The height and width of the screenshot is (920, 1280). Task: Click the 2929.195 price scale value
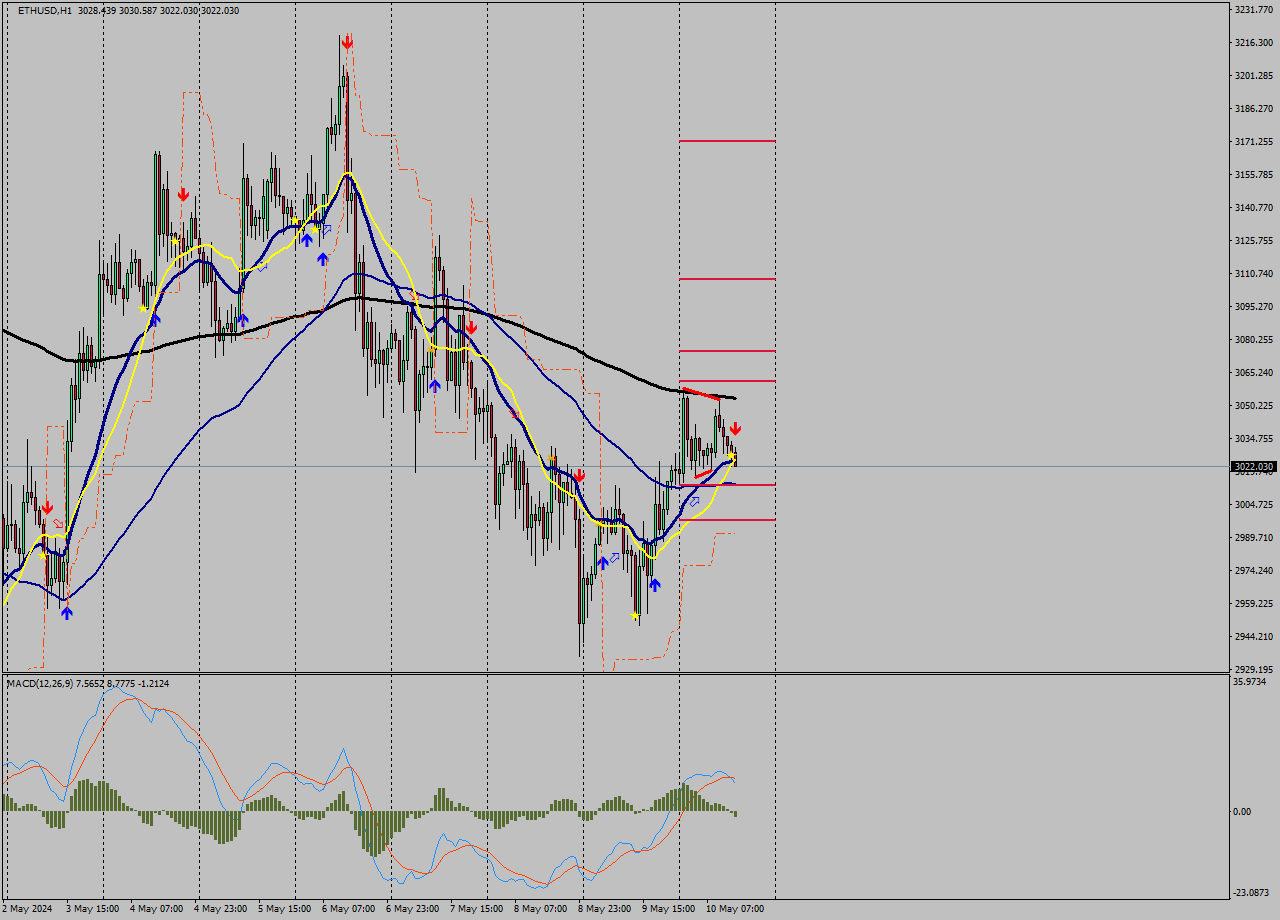1253,670
